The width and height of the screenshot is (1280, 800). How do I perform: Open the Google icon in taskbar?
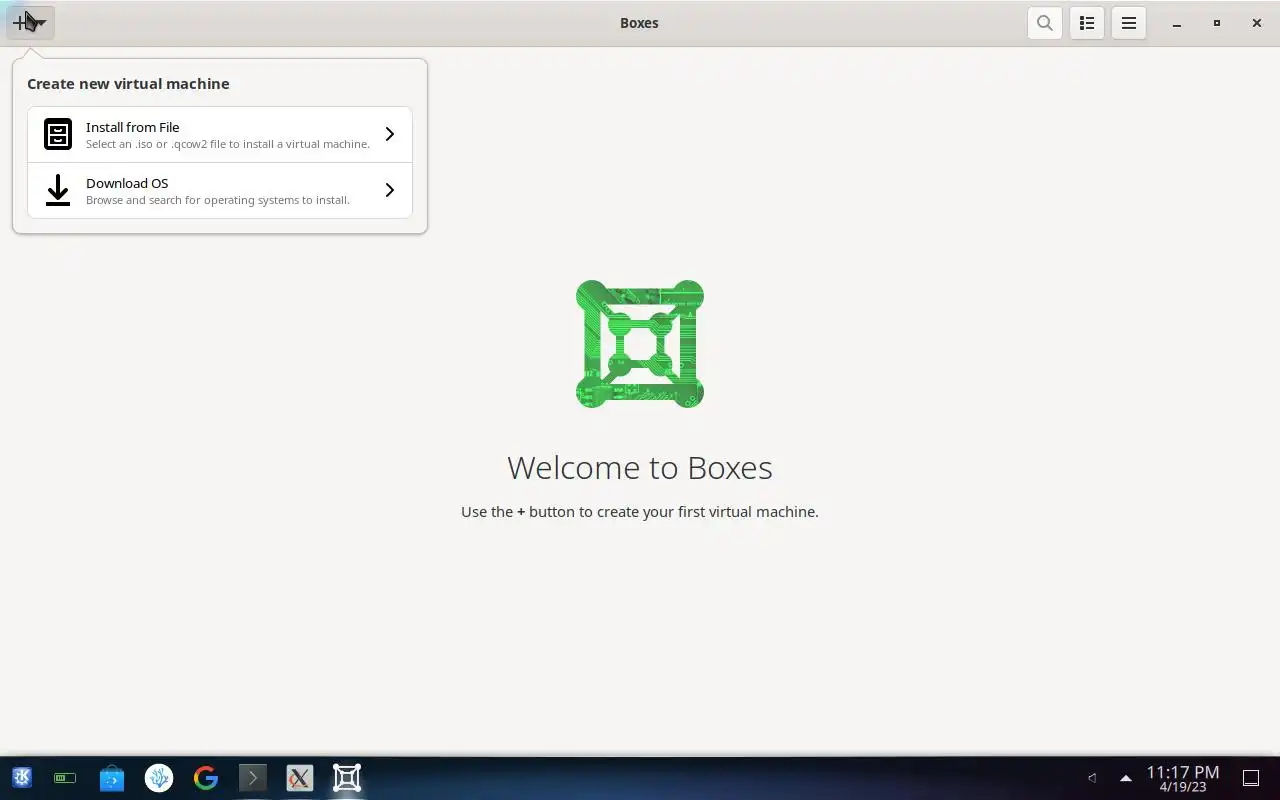point(206,778)
